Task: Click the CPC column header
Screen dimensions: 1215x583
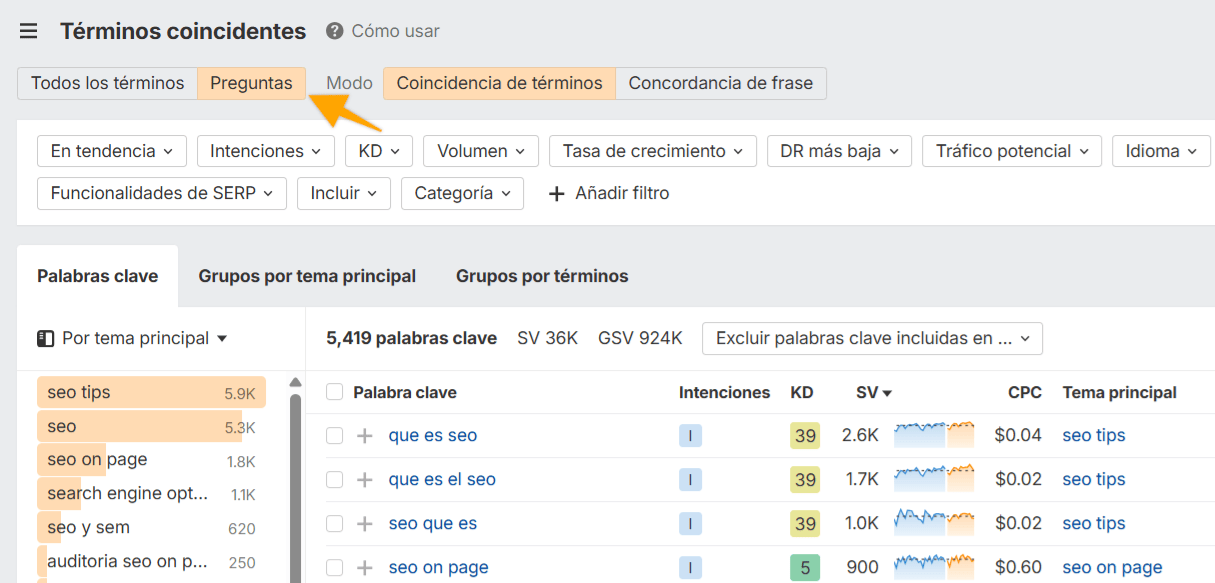Action: tap(1025, 393)
